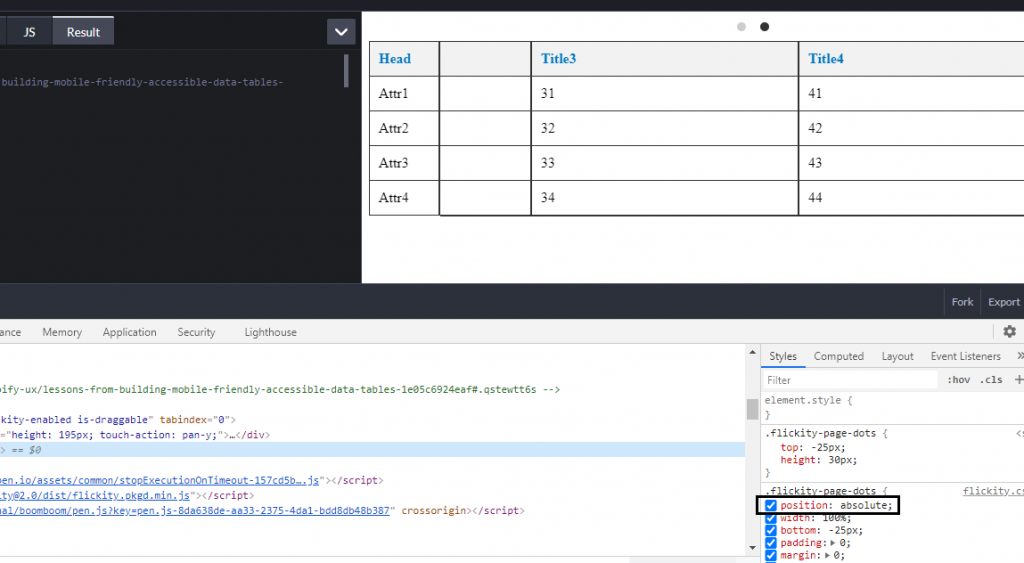Click the Title3 column header

pyautogui.click(x=665, y=59)
